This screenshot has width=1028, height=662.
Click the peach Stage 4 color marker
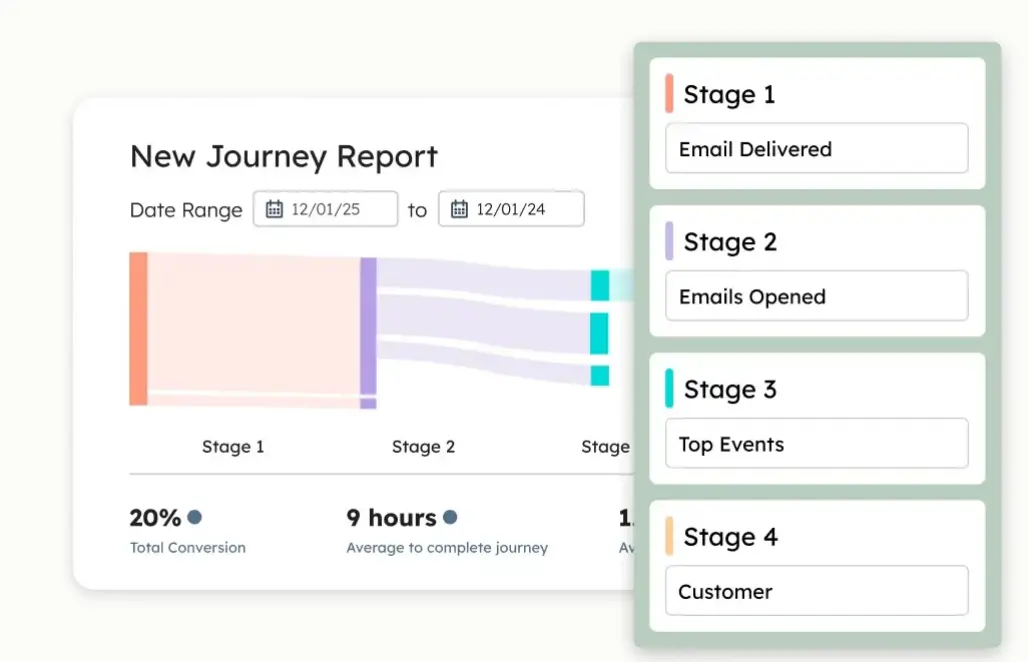pos(669,536)
